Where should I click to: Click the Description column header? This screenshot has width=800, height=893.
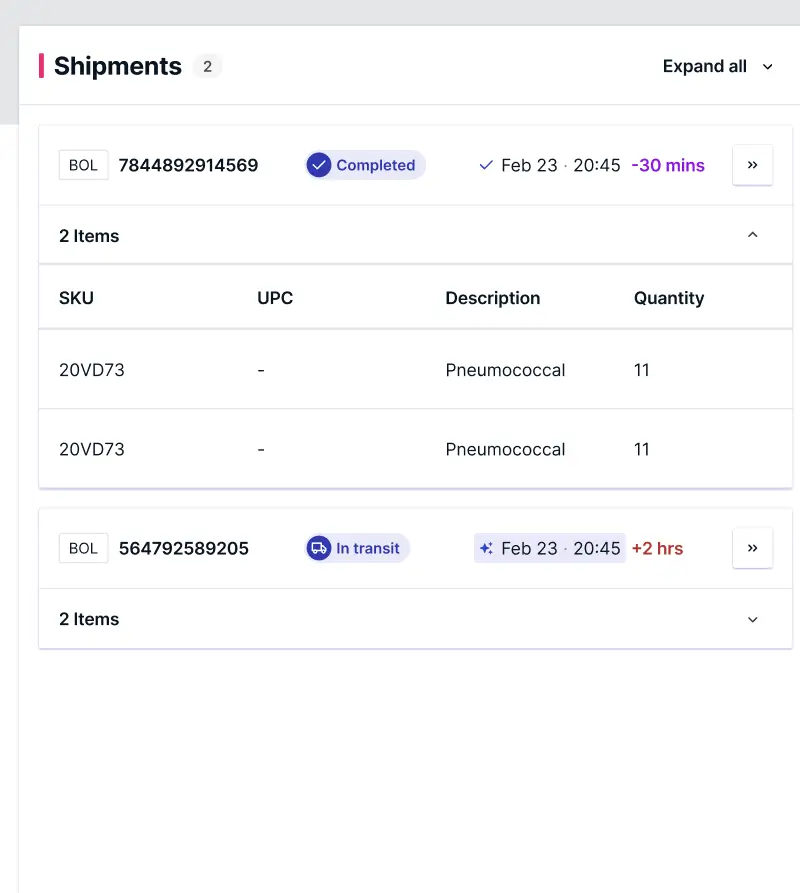[x=492, y=298]
